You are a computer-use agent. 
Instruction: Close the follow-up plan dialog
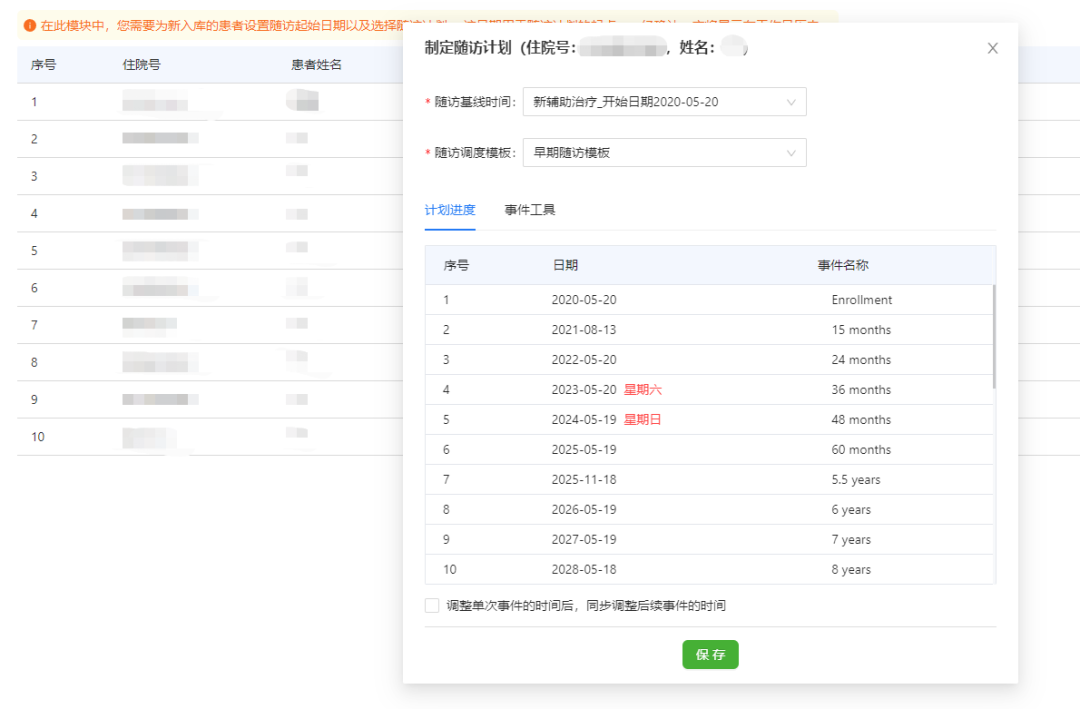click(x=992, y=48)
